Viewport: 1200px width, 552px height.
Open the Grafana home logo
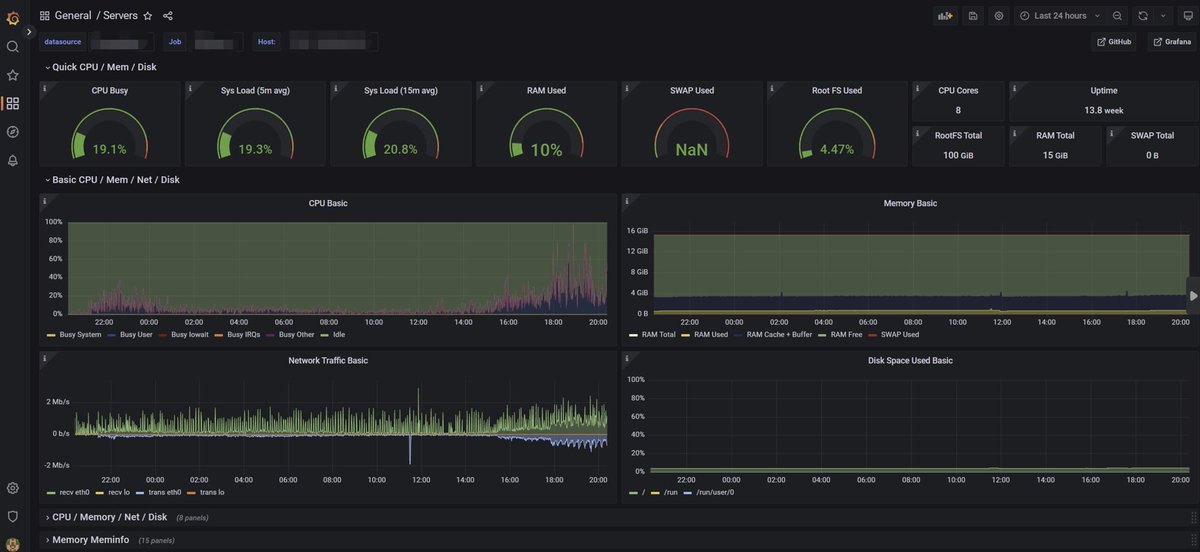12,17
